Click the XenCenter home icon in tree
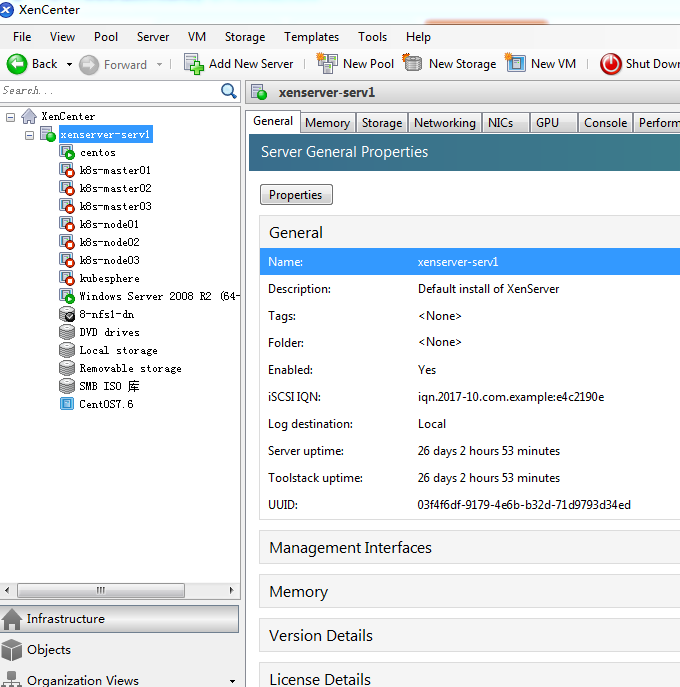This screenshot has height=687, width=680. click(x=29, y=117)
